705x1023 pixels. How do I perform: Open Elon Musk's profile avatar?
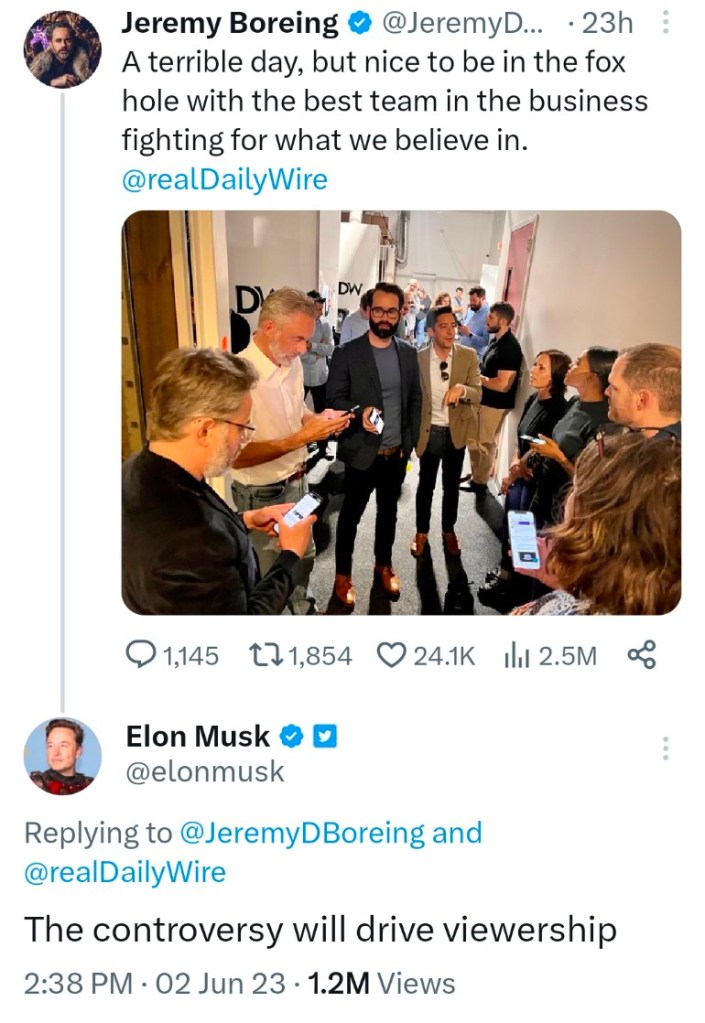coord(62,756)
